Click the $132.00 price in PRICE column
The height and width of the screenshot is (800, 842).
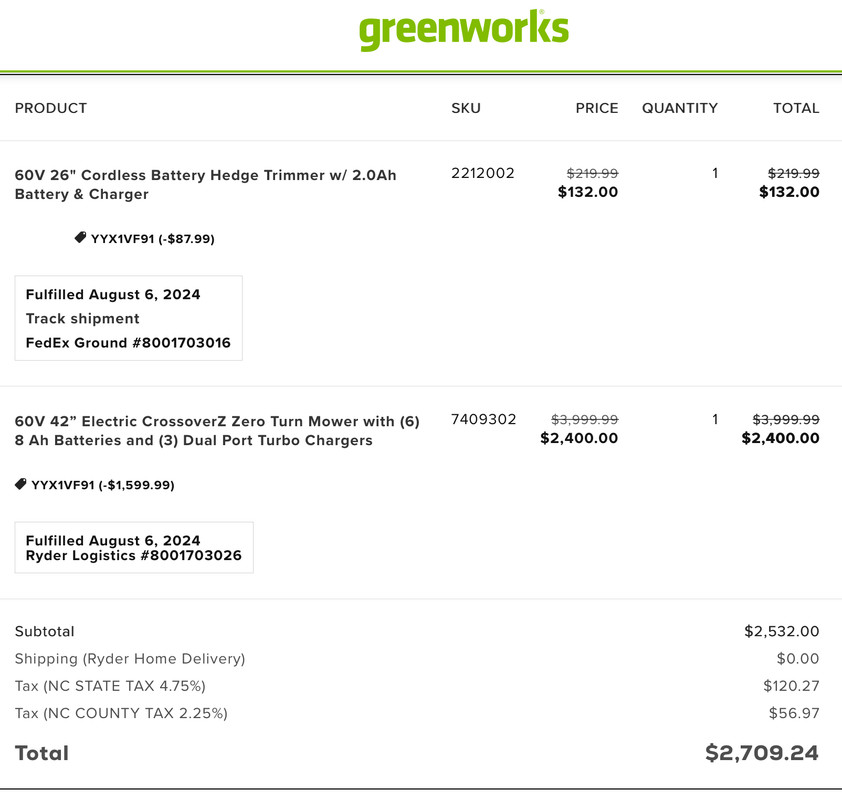pos(588,192)
